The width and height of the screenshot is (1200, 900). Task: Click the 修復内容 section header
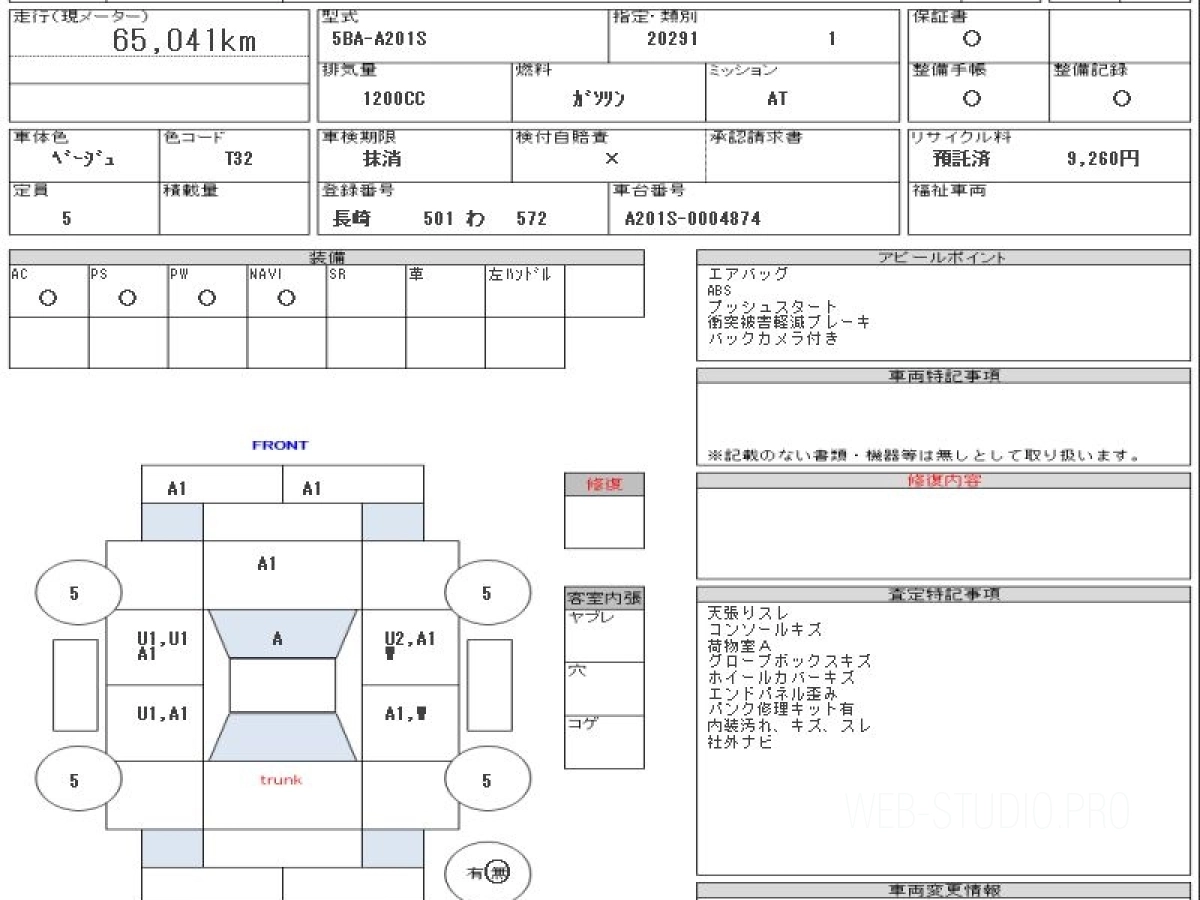[x=943, y=481]
